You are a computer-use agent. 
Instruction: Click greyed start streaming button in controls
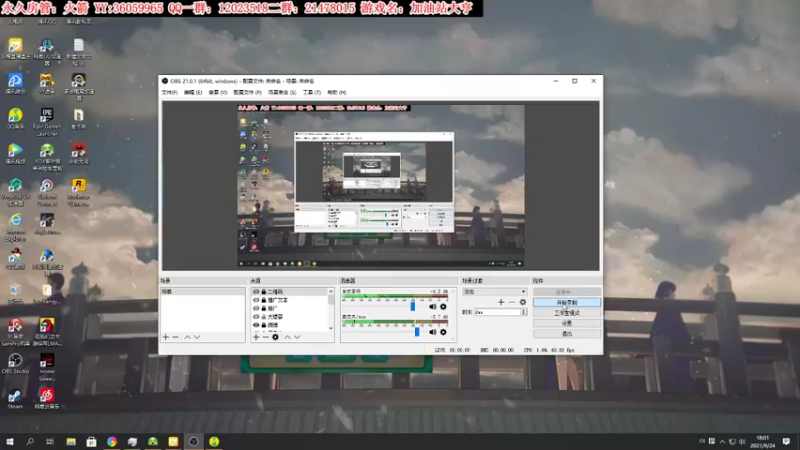click(567, 292)
